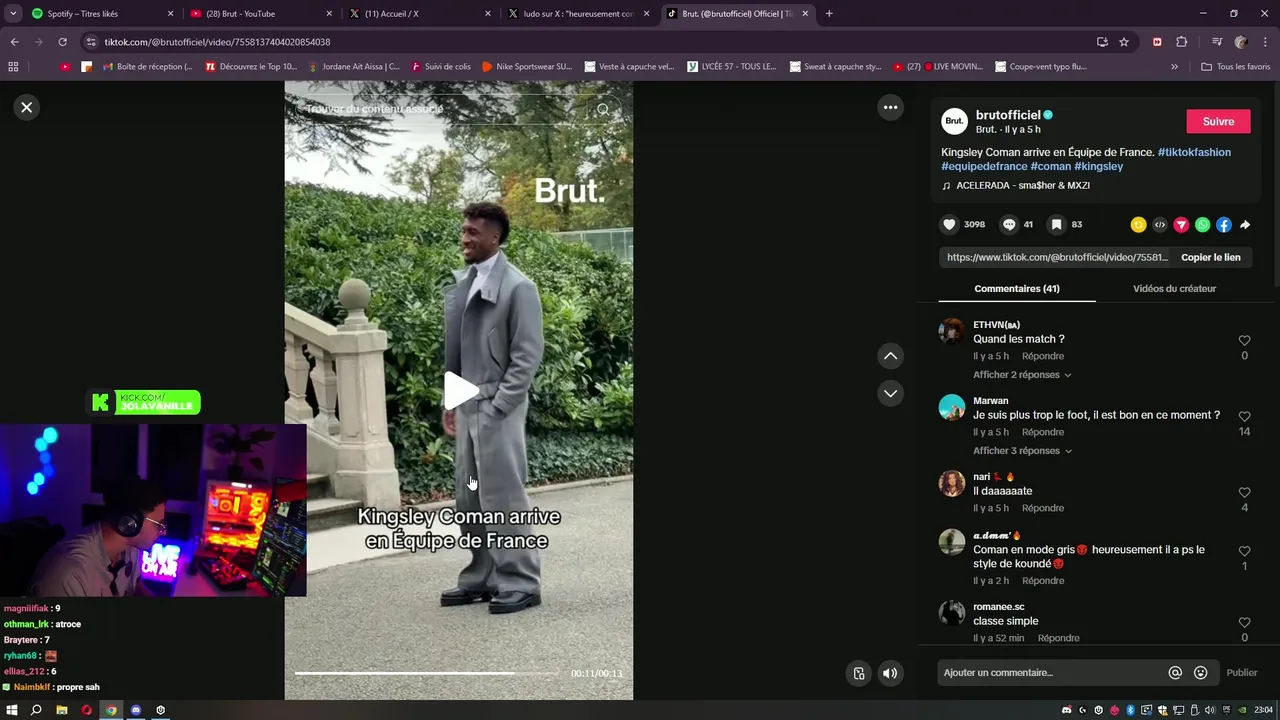Share video on Facebook
1280x720 pixels.
click(1223, 225)
